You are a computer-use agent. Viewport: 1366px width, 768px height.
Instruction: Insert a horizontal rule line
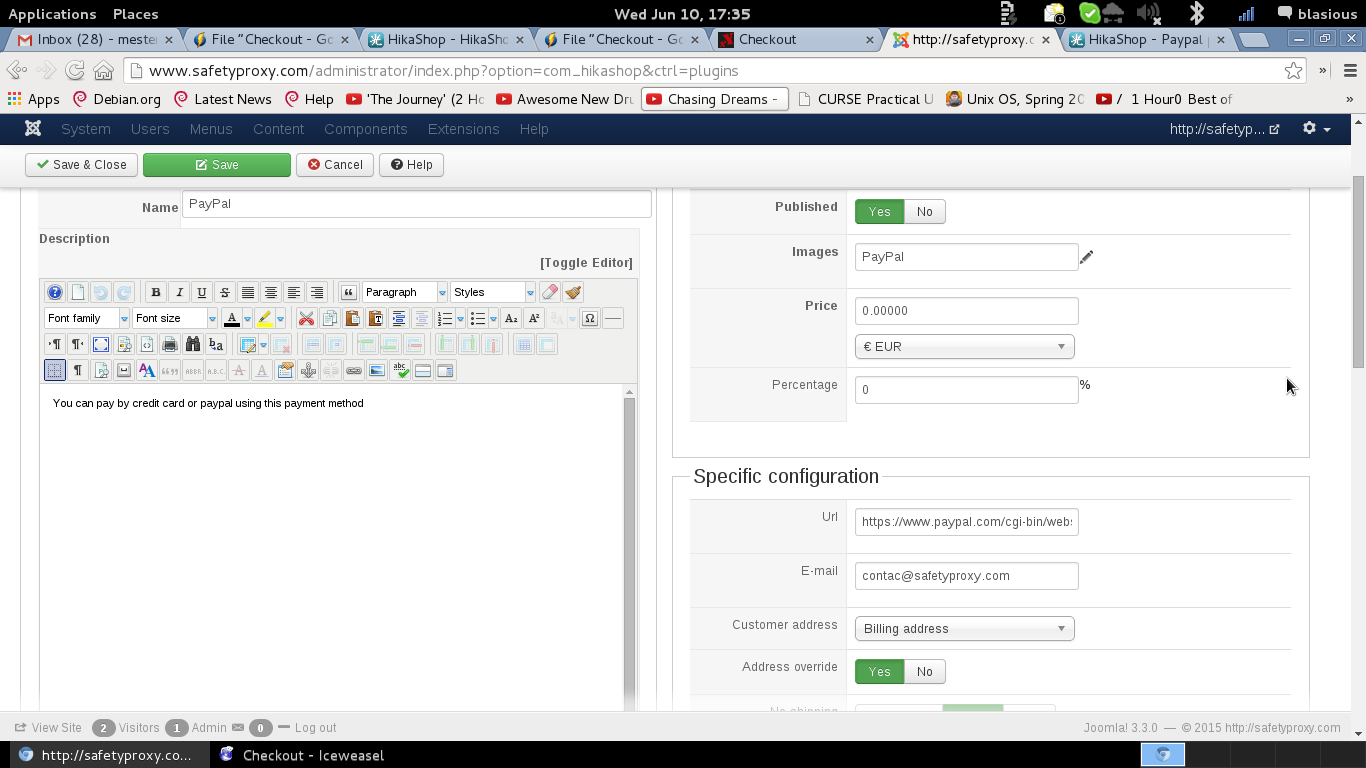(613, 318)
